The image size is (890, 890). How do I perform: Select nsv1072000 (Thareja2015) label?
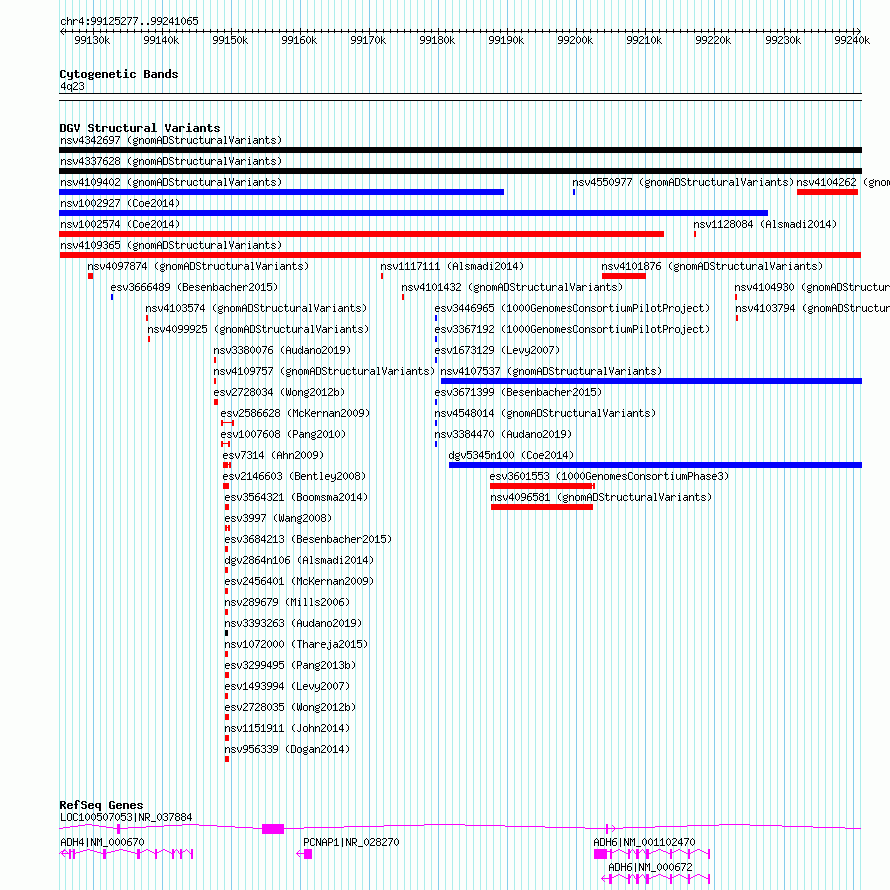coord(296,644)
